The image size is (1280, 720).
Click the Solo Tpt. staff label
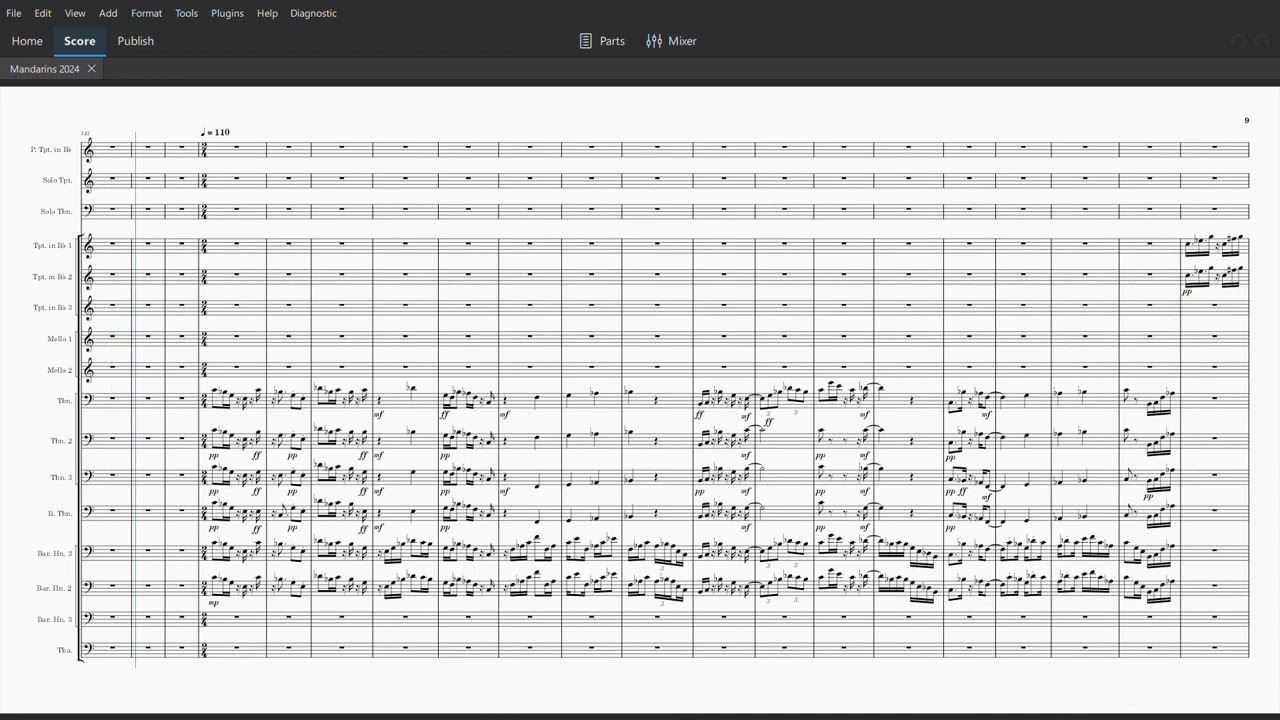pyautogui.click(x=57, y=181)
